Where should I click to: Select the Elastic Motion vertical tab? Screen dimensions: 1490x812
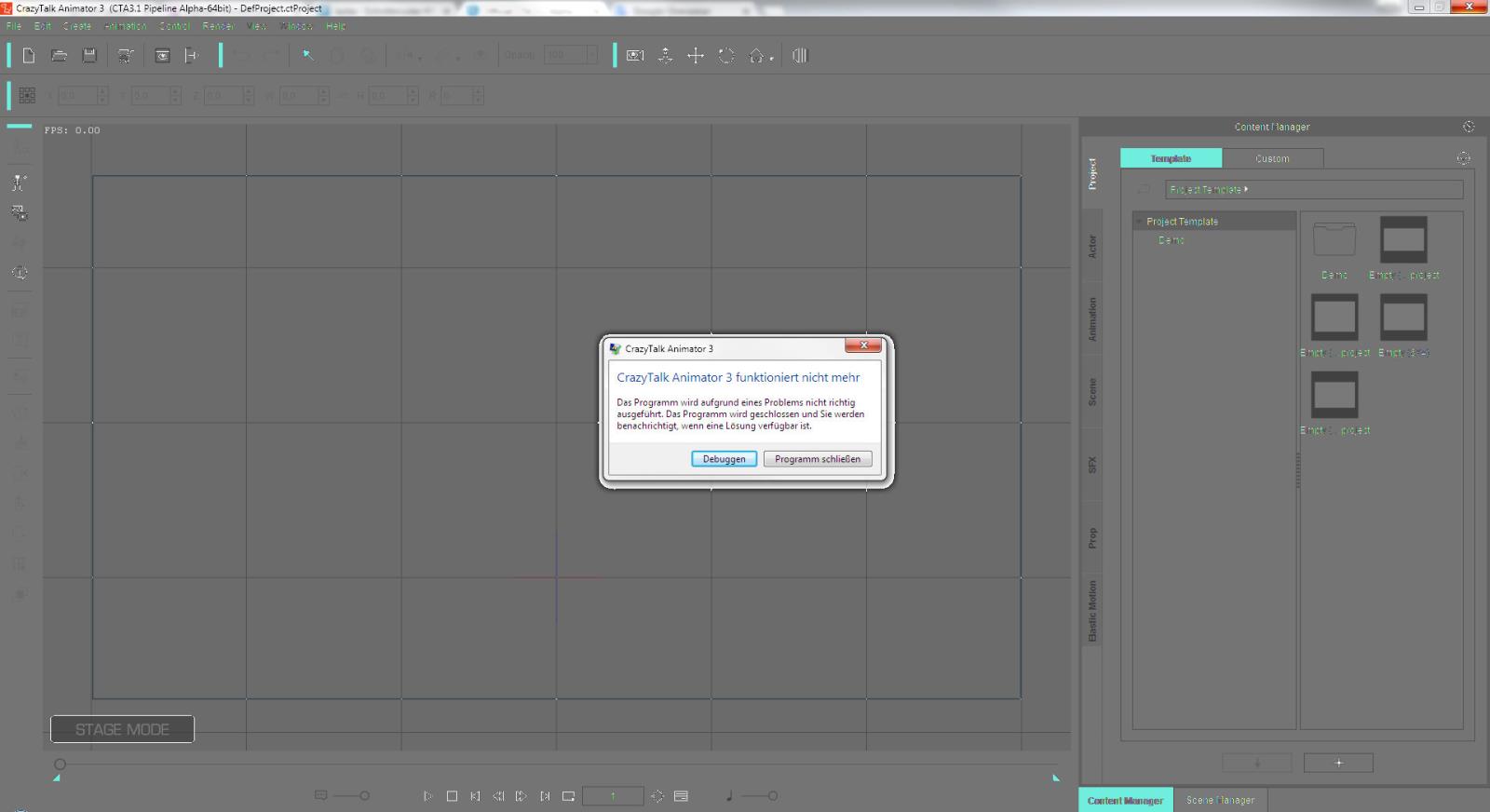1092,611
